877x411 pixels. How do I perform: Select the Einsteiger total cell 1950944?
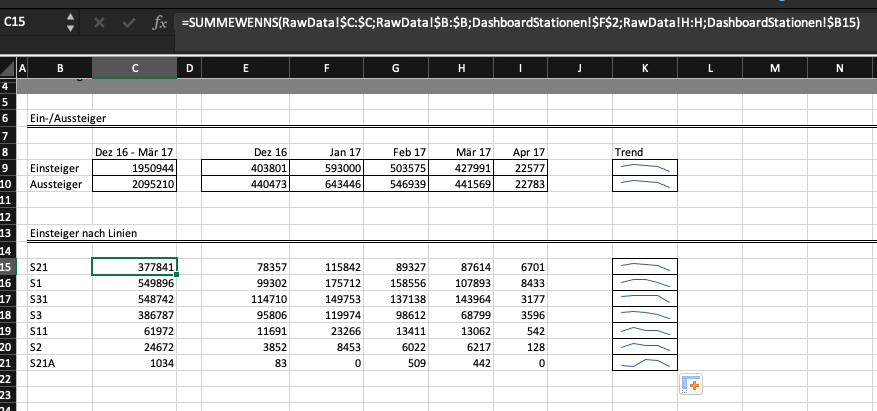click(134, 168)
